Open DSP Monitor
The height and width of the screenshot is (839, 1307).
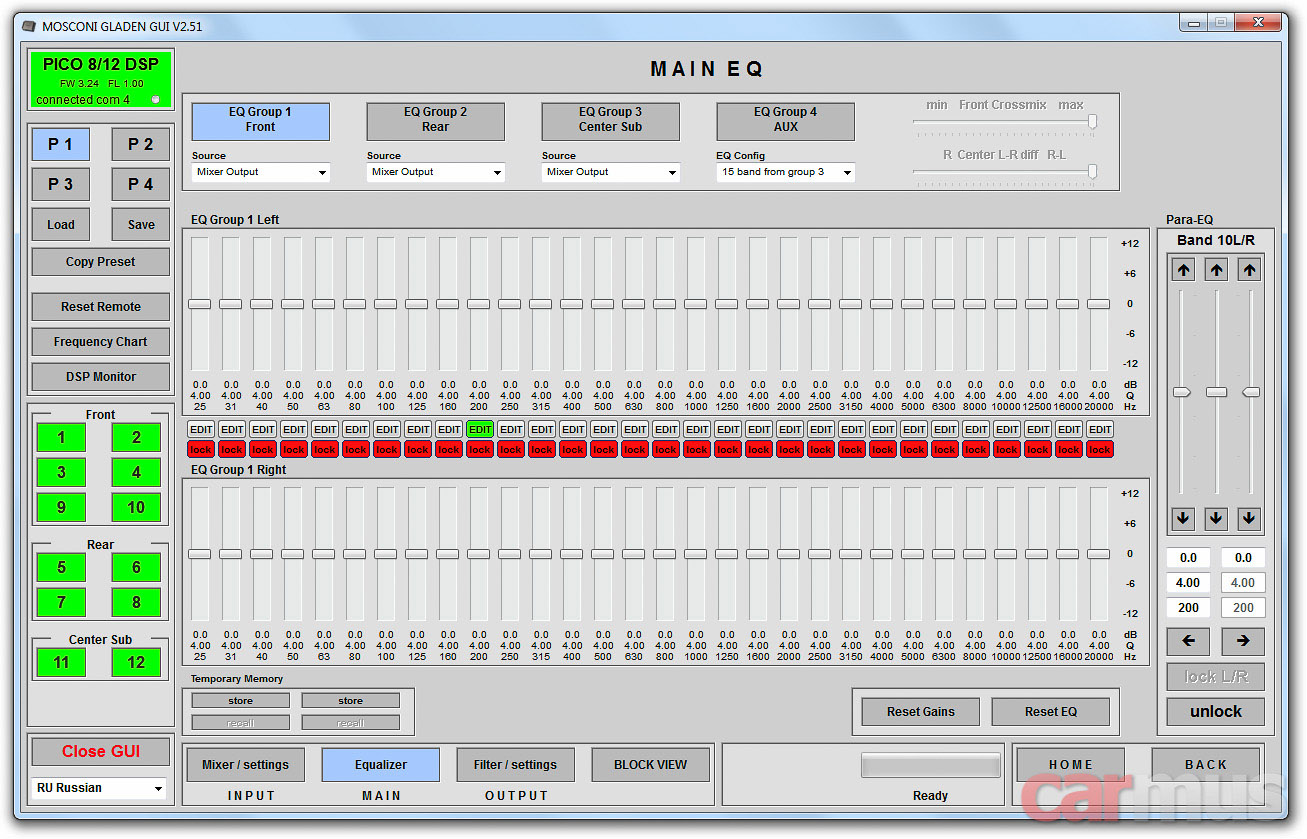pyautogui.click(x=101, y=377)
